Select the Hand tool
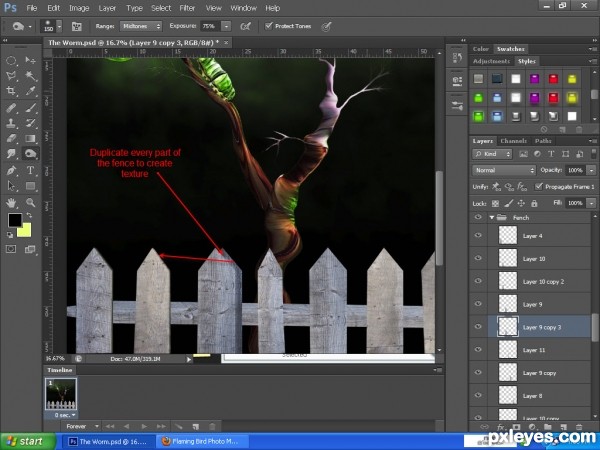The image size is (600, 450). point(11,202)
